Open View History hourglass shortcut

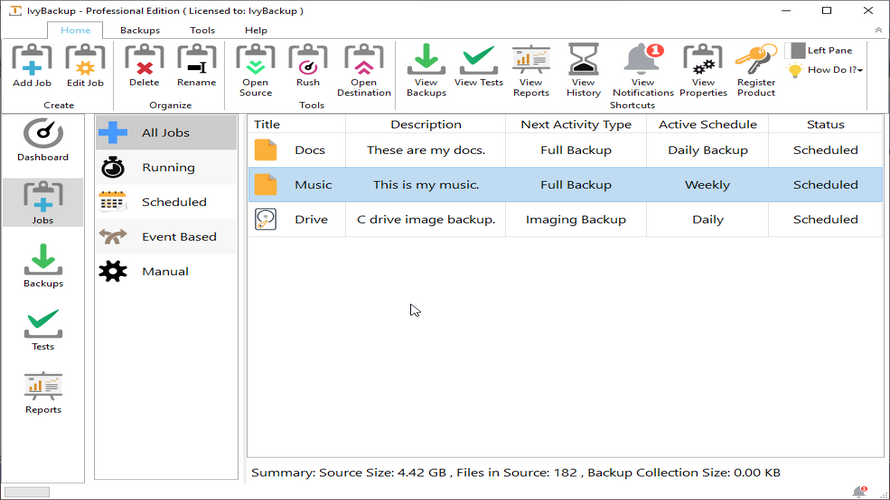pyautogui.click(x=583, y=70)
